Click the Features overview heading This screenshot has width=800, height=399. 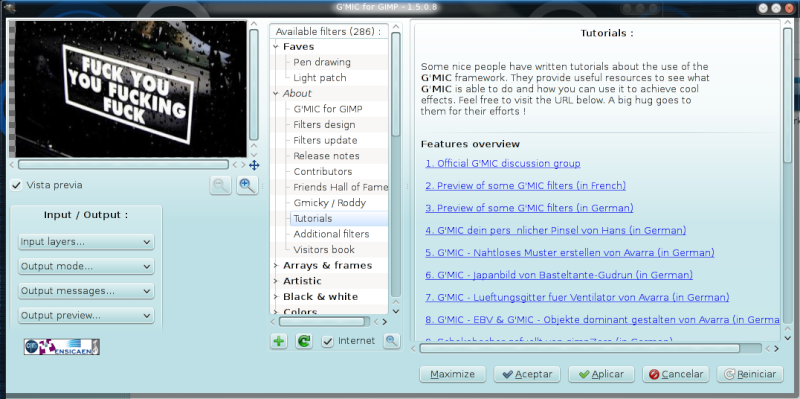tap(470, 144)
